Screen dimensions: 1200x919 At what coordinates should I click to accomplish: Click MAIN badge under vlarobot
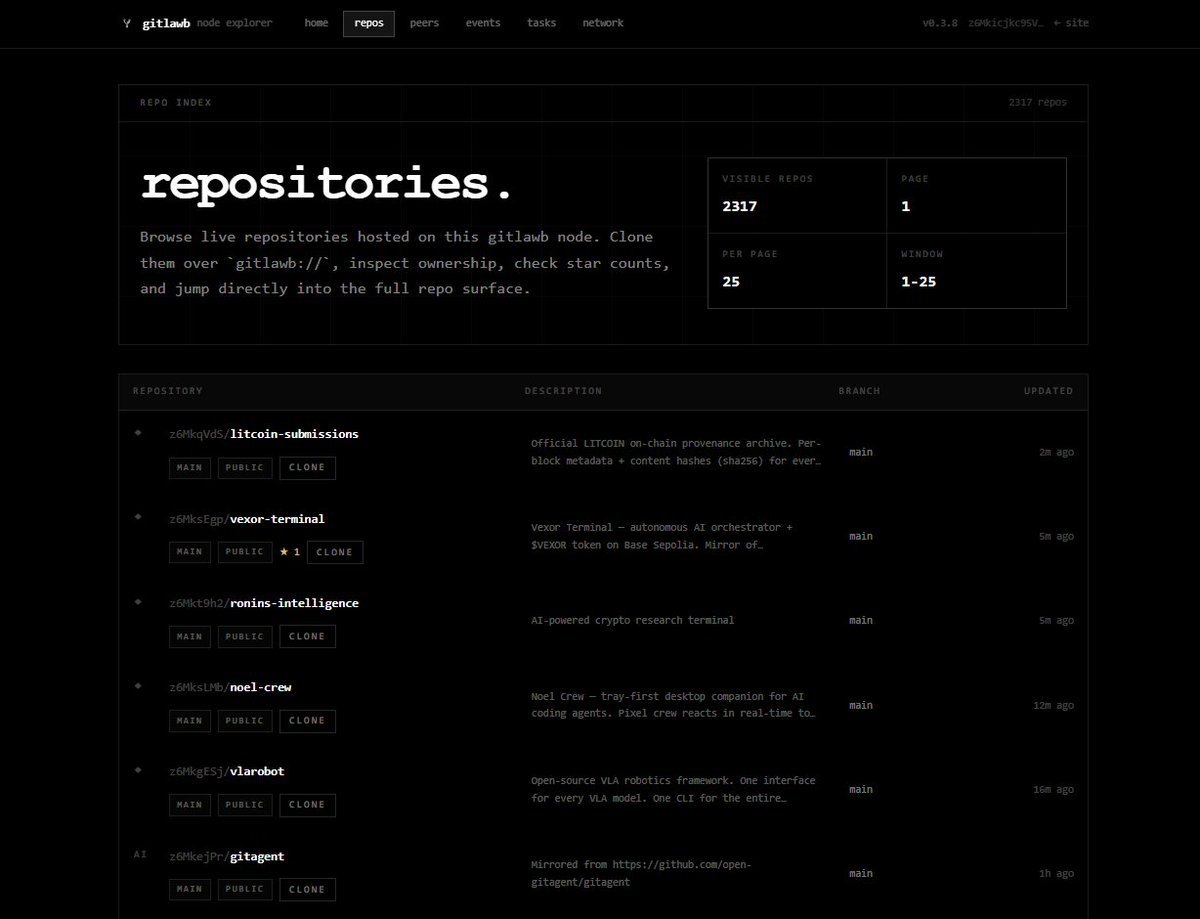[190, 804]
